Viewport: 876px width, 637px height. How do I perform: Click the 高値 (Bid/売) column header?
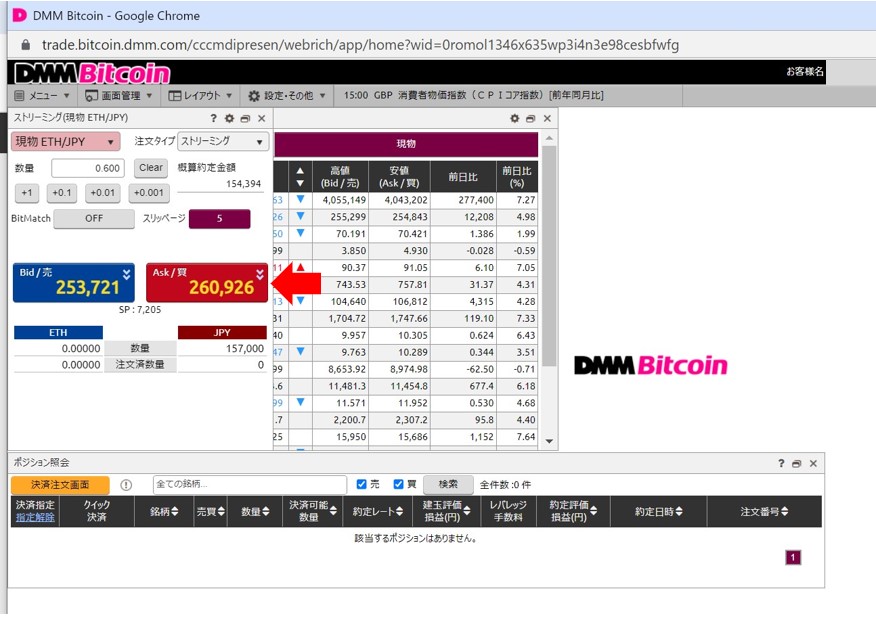[340, 177]
